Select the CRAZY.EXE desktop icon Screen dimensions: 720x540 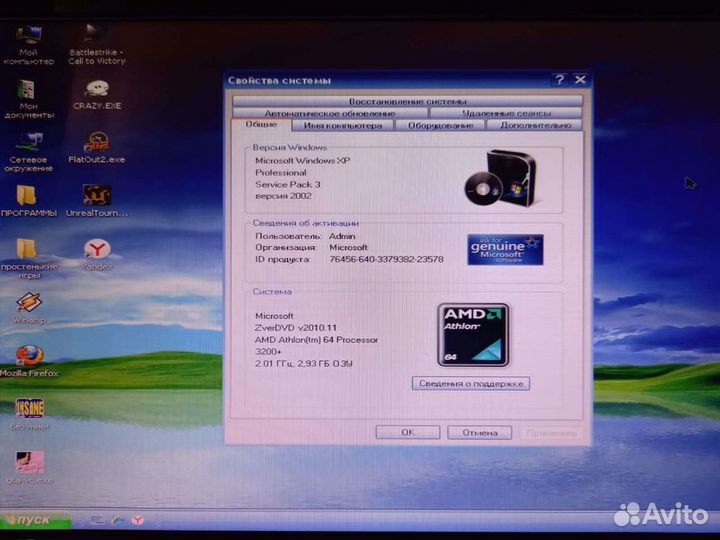pos(97,96)
